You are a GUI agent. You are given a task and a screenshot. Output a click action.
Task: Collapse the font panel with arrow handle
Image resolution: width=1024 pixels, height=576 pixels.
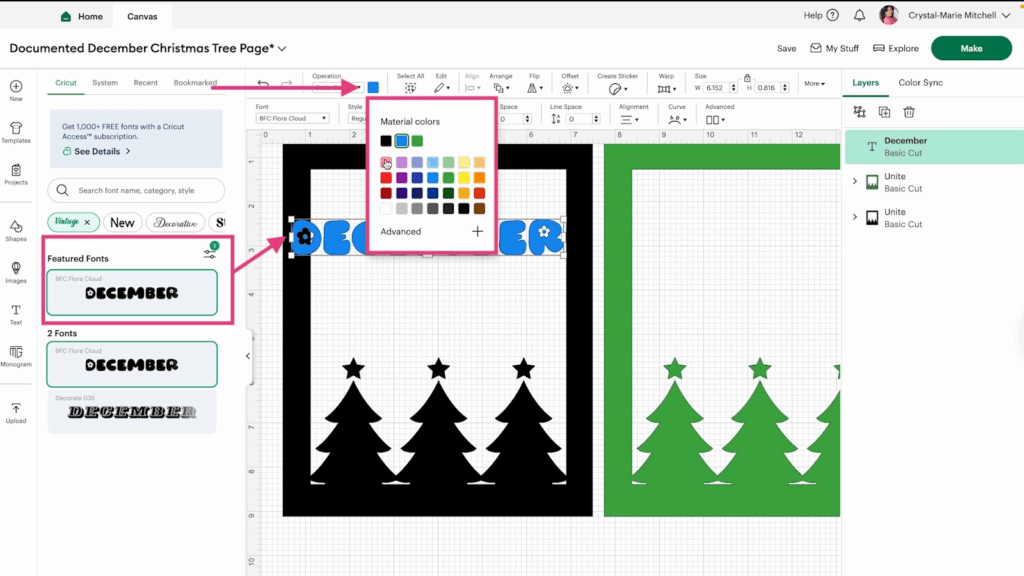point(248,356)
